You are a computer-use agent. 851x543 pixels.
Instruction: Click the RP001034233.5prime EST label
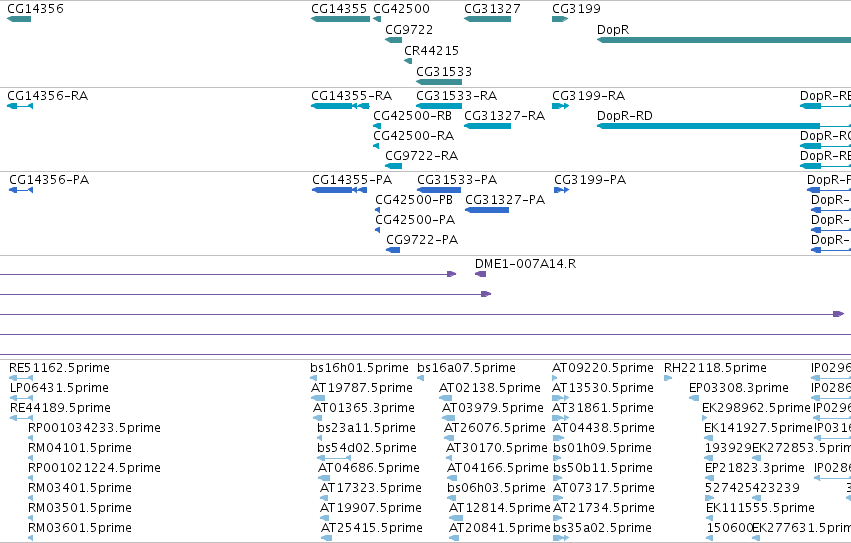(x=94, y=428)
